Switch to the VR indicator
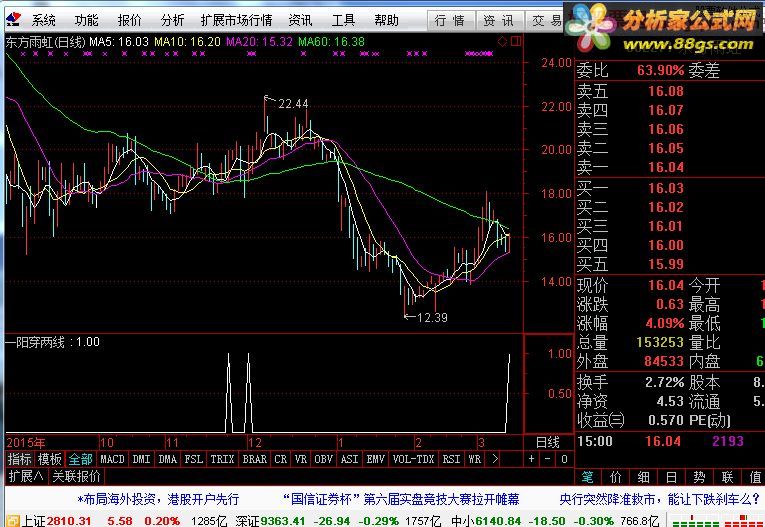765x527 pixels. (x=301, y=459)
